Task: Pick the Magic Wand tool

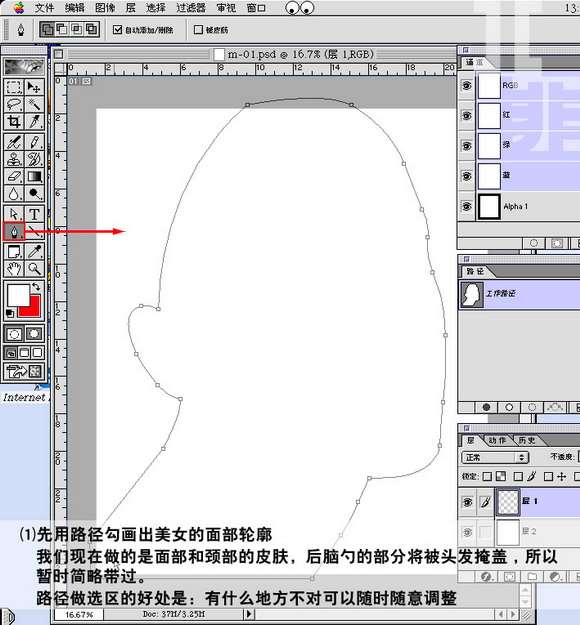Action: 35,104
